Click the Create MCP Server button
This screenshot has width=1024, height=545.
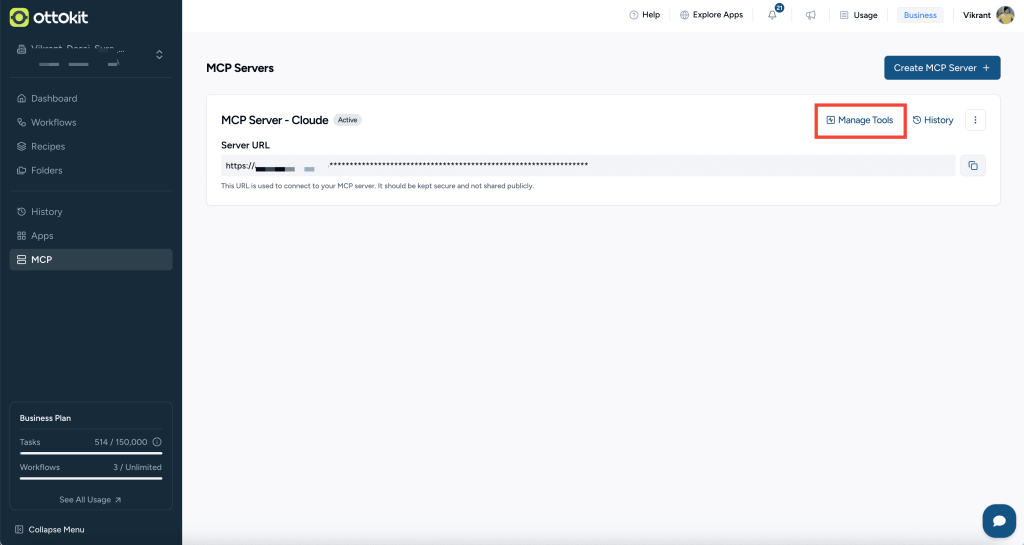click(x=941, y=68)
